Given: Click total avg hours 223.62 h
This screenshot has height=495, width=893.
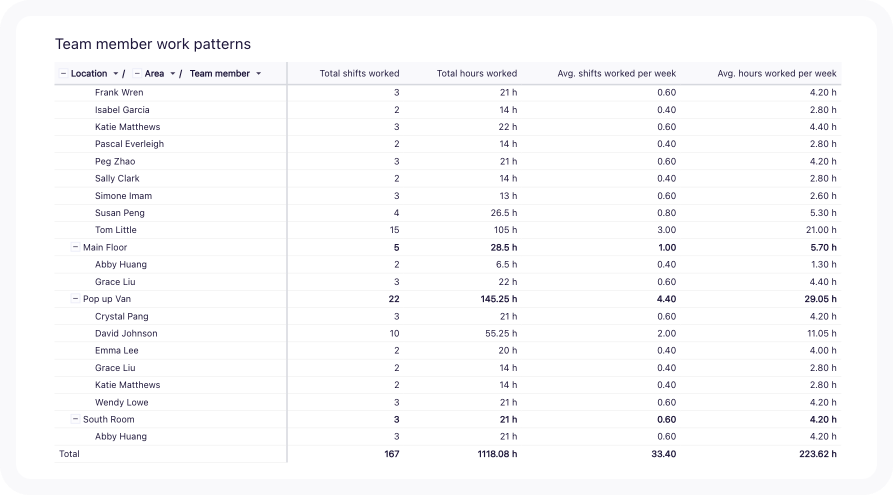Looking at the screenshot, I should click(x=818, y=454).
